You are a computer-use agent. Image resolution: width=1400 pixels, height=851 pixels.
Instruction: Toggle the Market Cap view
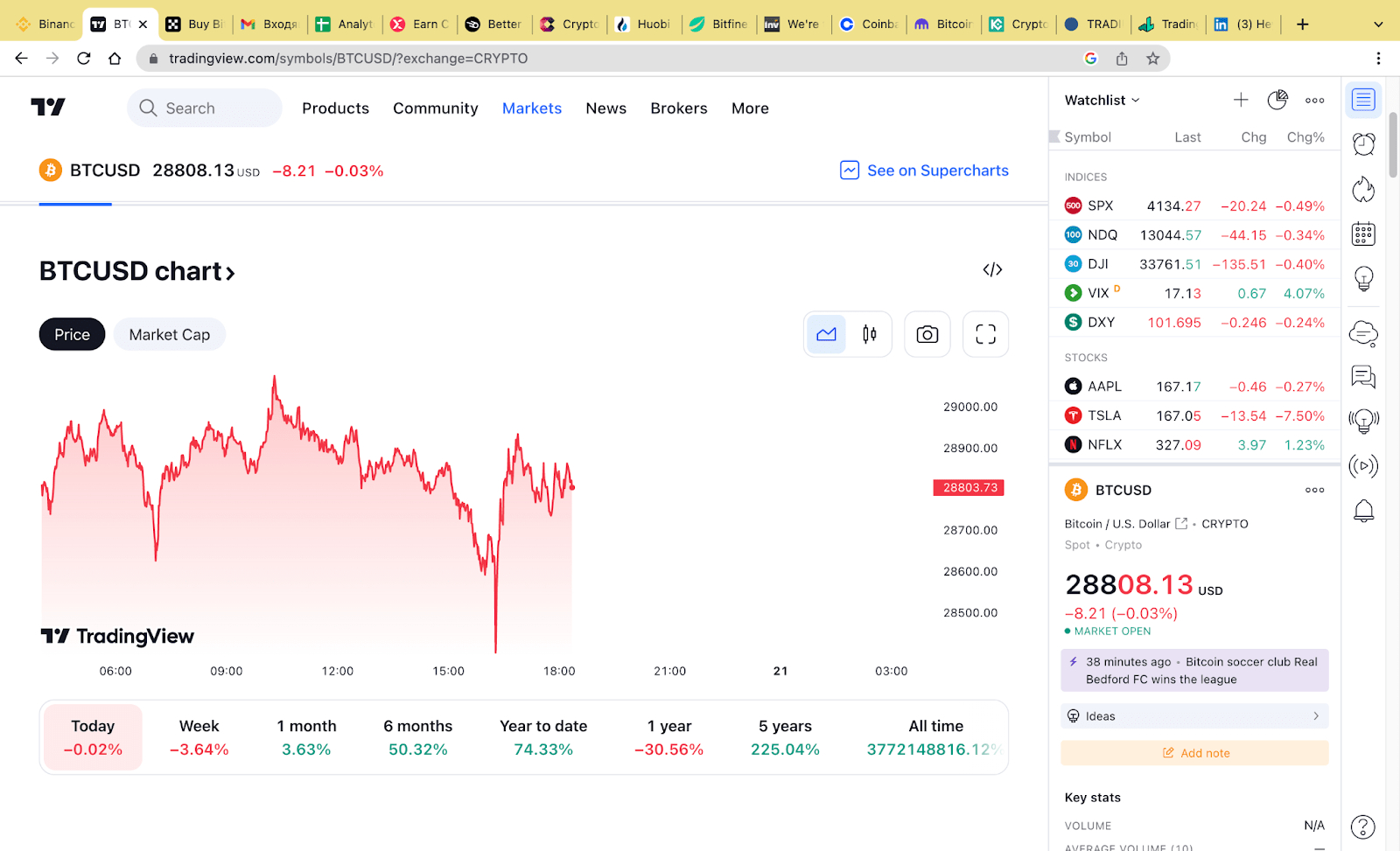pyautogui.click(x=169, y=335)
